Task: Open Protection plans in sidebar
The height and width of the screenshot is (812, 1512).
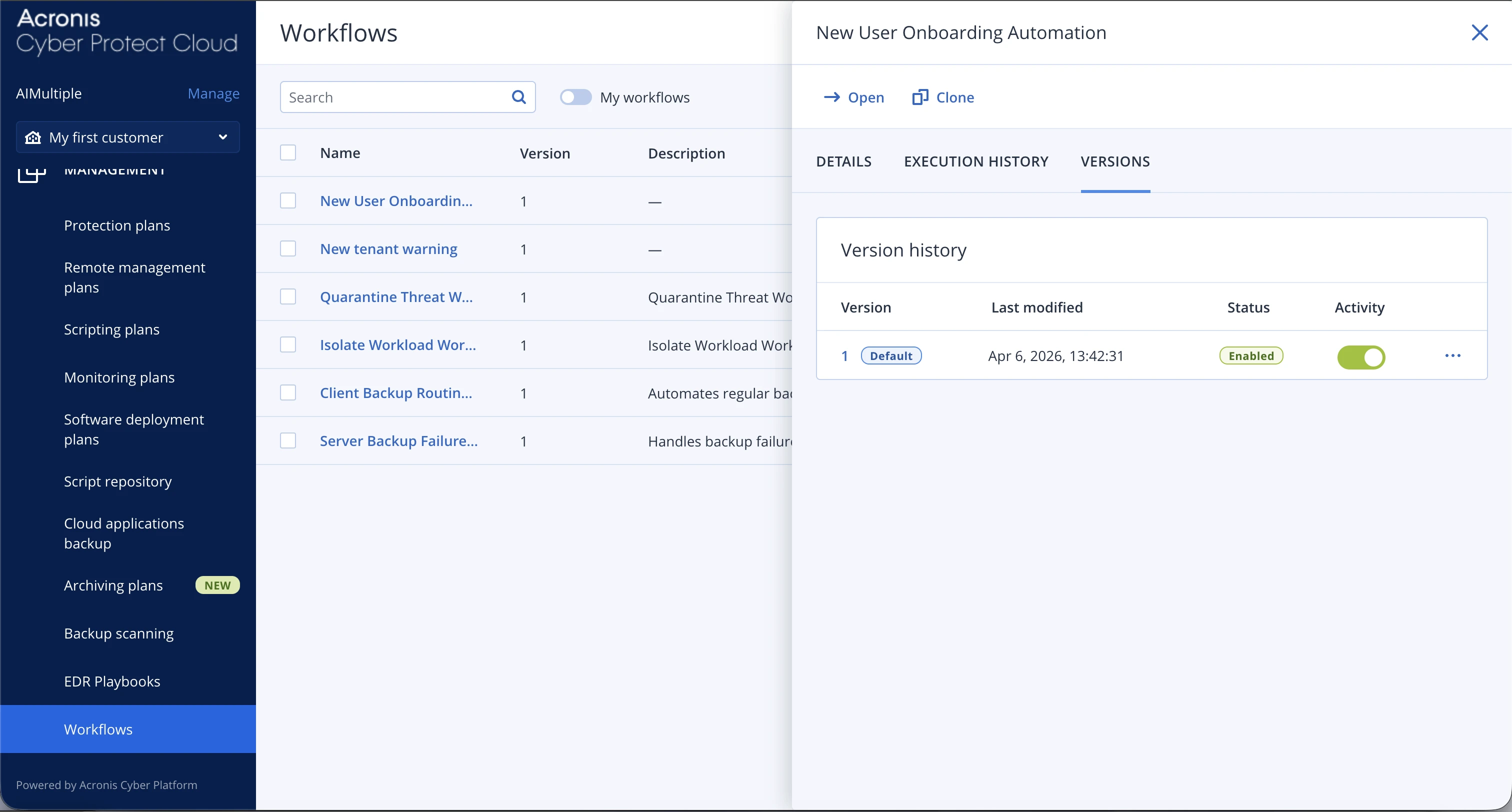Action: pos(117,225)
